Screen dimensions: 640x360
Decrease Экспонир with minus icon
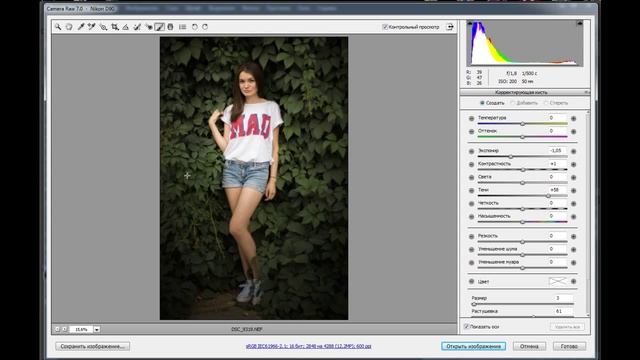[x=471, y=151]
